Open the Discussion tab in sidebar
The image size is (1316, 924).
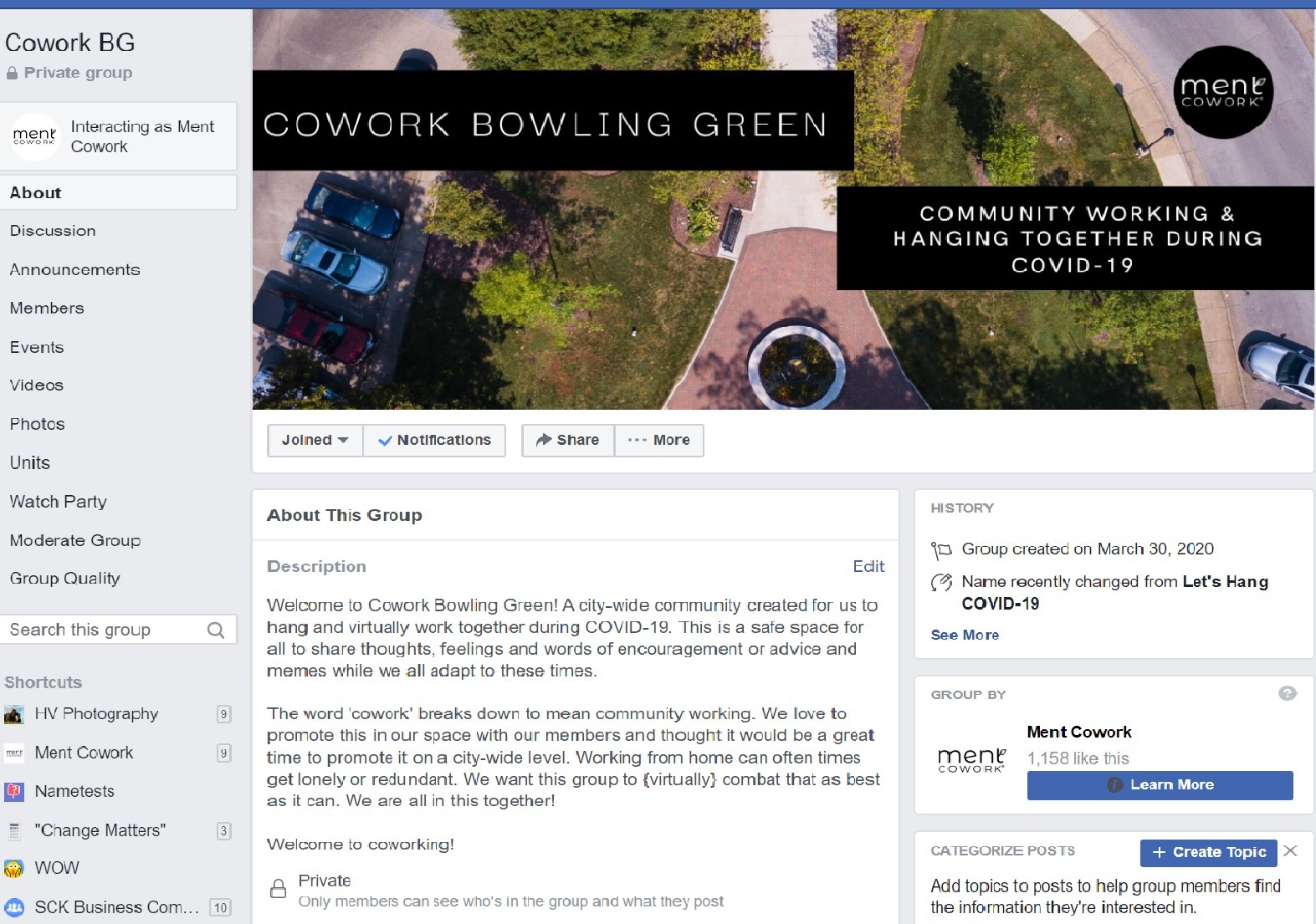tap(53, 231)
